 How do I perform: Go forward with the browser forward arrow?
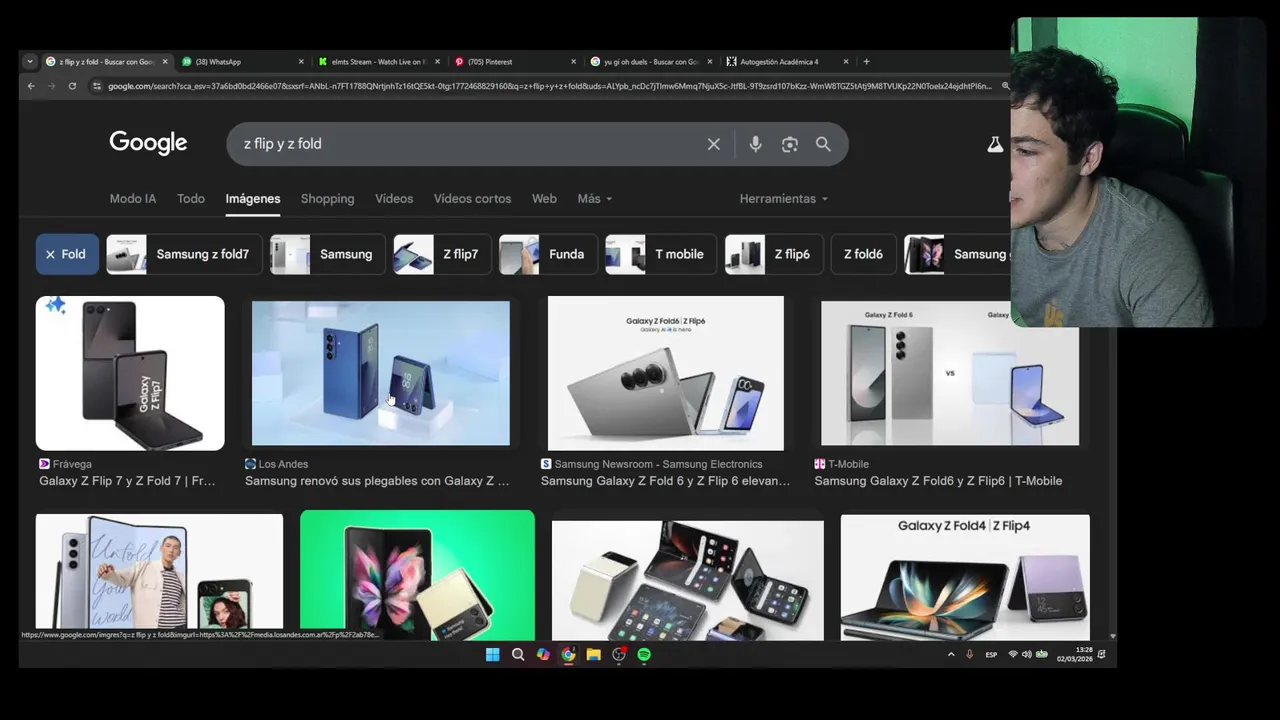pos(51,86)
